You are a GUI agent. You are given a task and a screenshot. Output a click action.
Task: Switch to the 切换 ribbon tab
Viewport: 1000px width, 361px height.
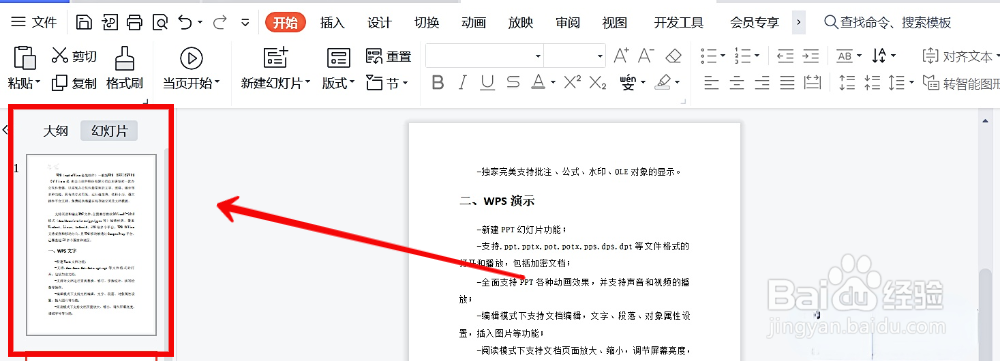click(x=427, y=23)
